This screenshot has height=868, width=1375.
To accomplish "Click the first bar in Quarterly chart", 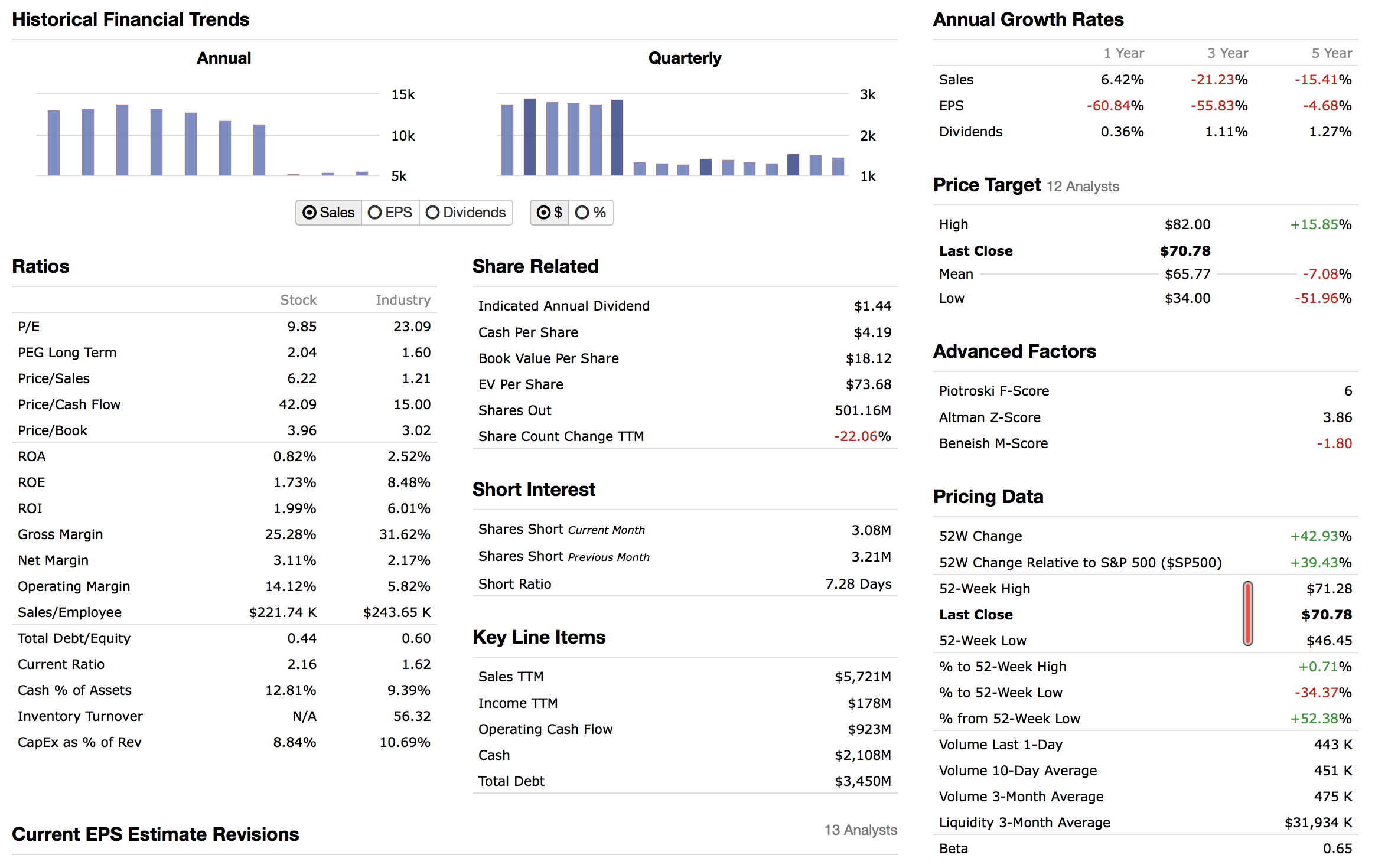I will pos(507,140).
